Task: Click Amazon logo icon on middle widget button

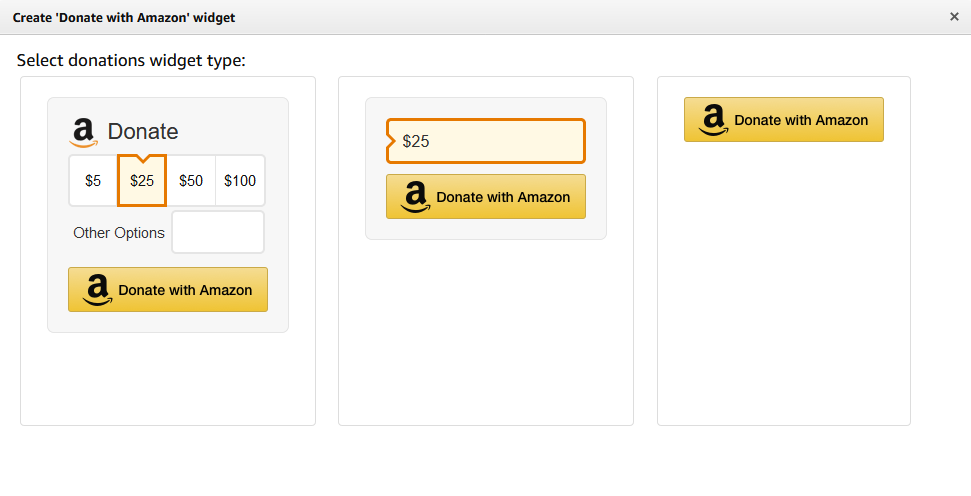Action: click(415, 197)
